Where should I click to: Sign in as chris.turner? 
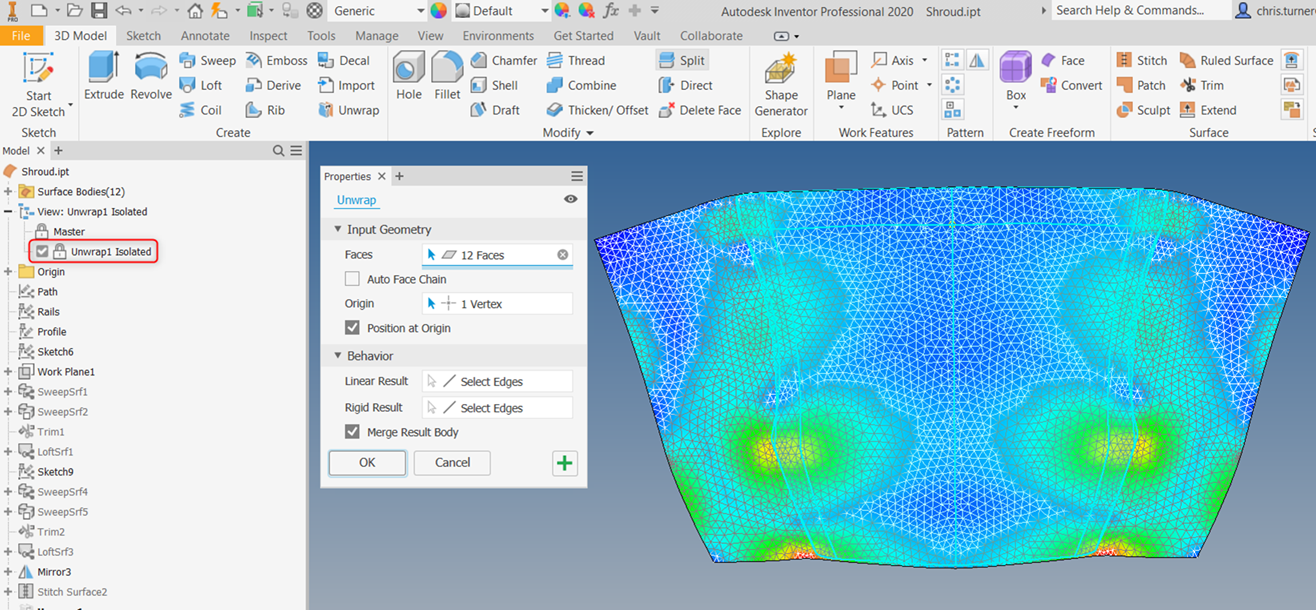coord(1275,11)
